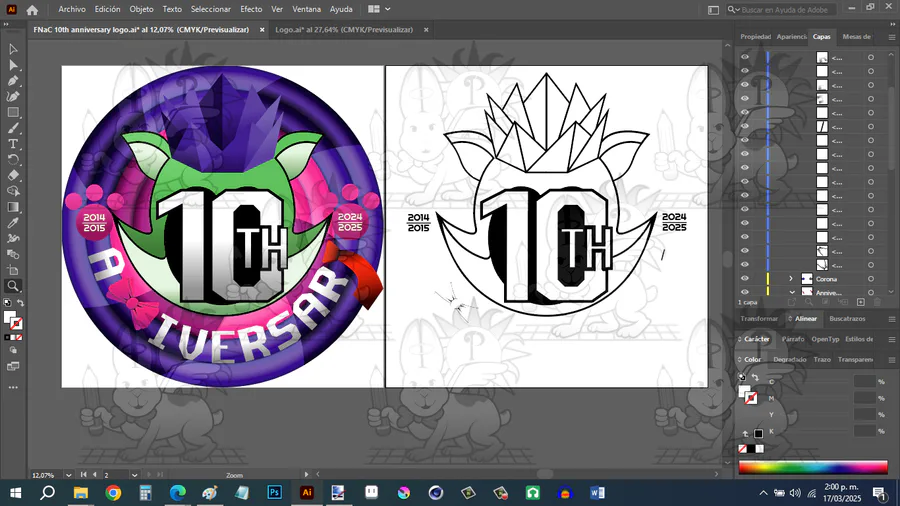Hide the Annive... layer eye icon
Screen dimensions: 900x506
(x=744, y=292)
